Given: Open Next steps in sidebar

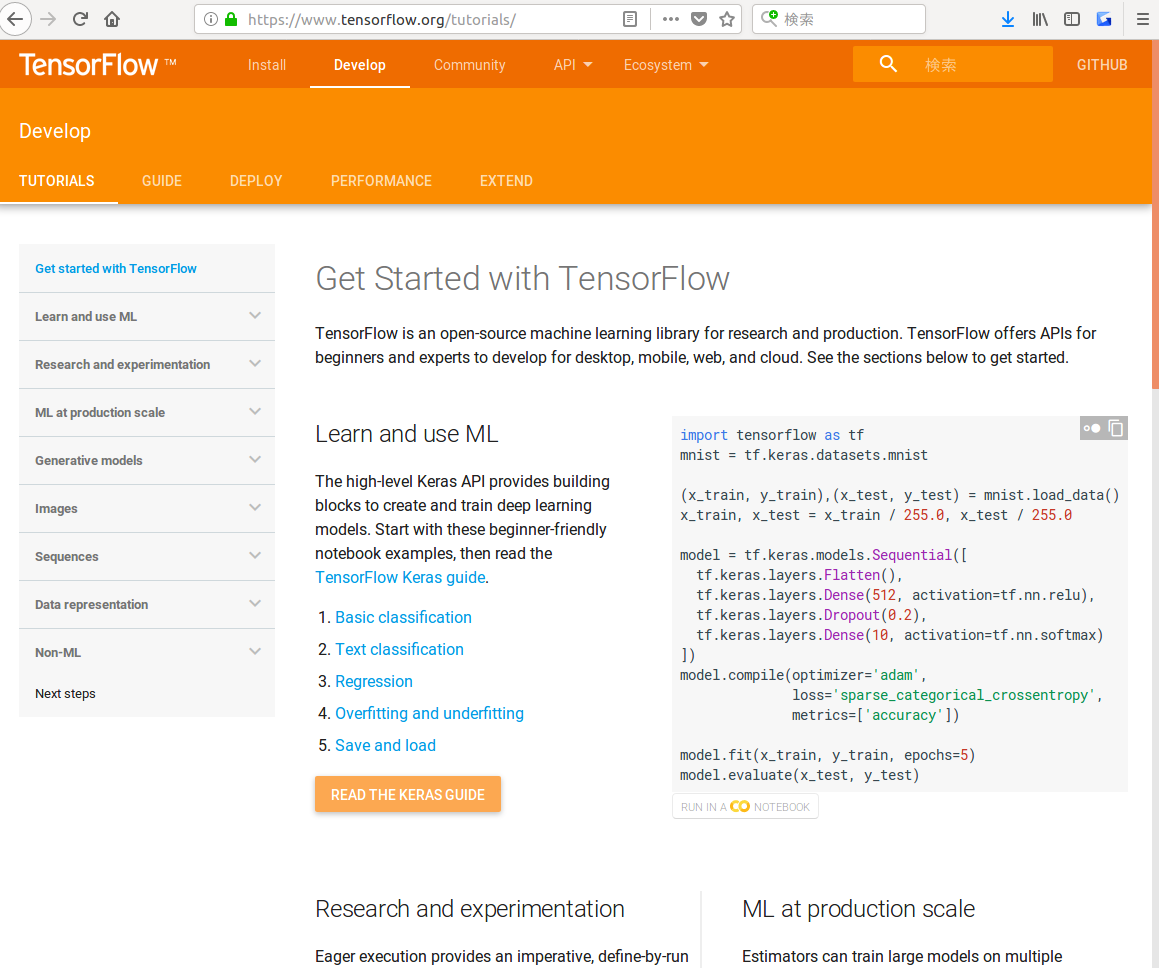Looking at the screenshot, I should 65,694.
